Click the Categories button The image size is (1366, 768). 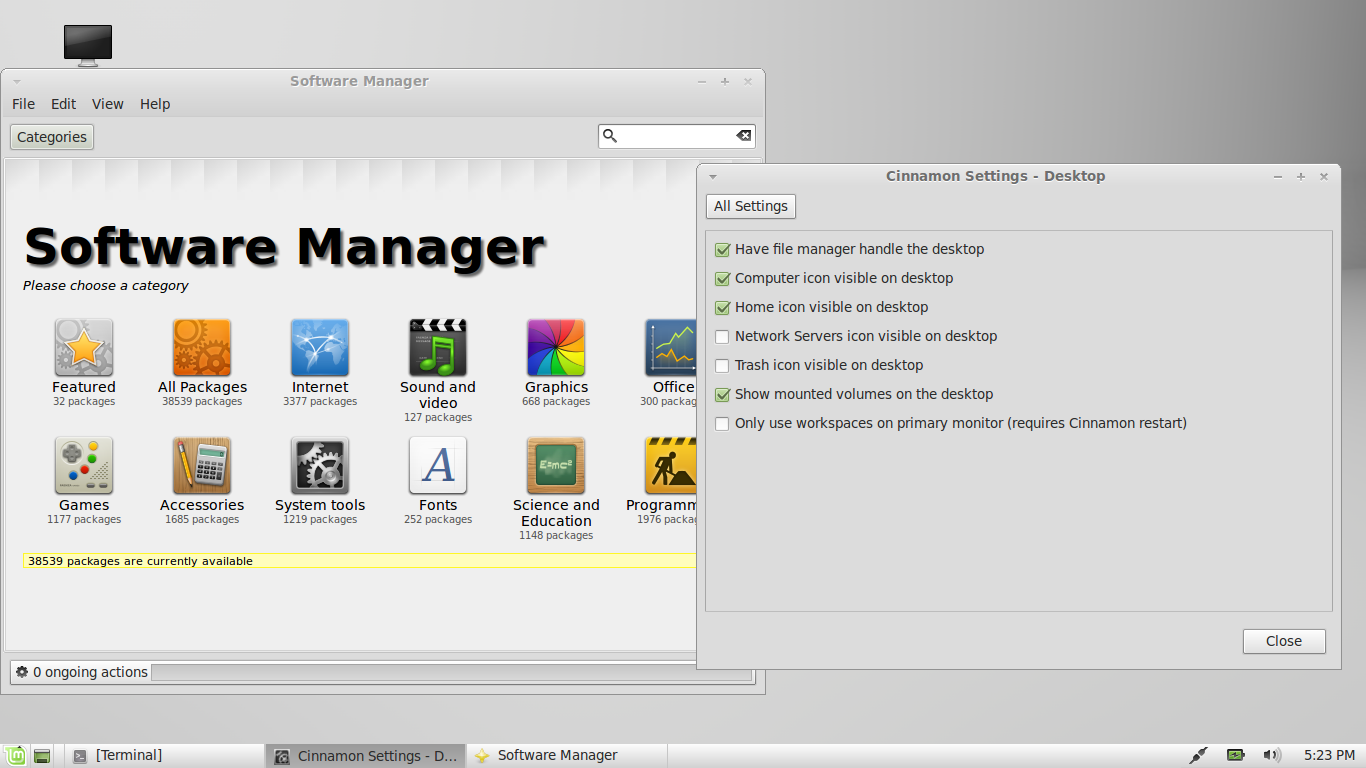point(52,137)
